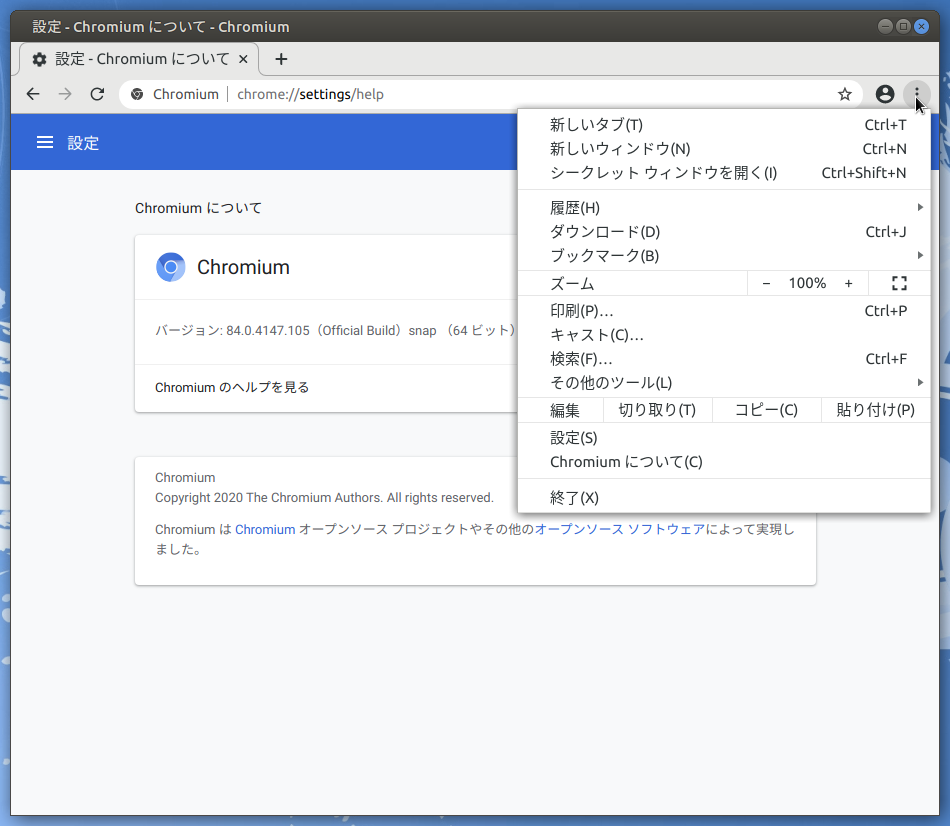This screenshot has height=826, width=950.
Task: Click 切り取り(T) in the edit row
Action: [657, 410]
